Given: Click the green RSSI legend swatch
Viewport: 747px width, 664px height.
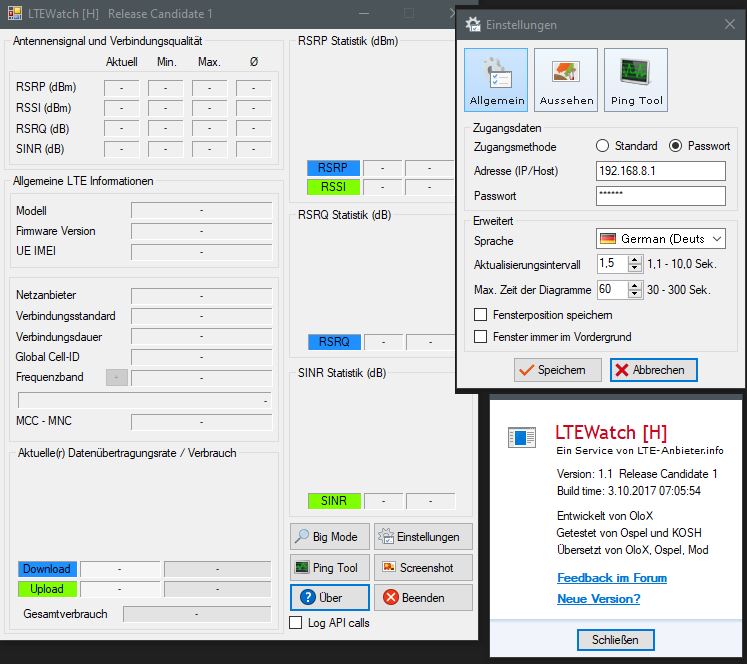Looking at the screenshot, I should click(333, 187).
